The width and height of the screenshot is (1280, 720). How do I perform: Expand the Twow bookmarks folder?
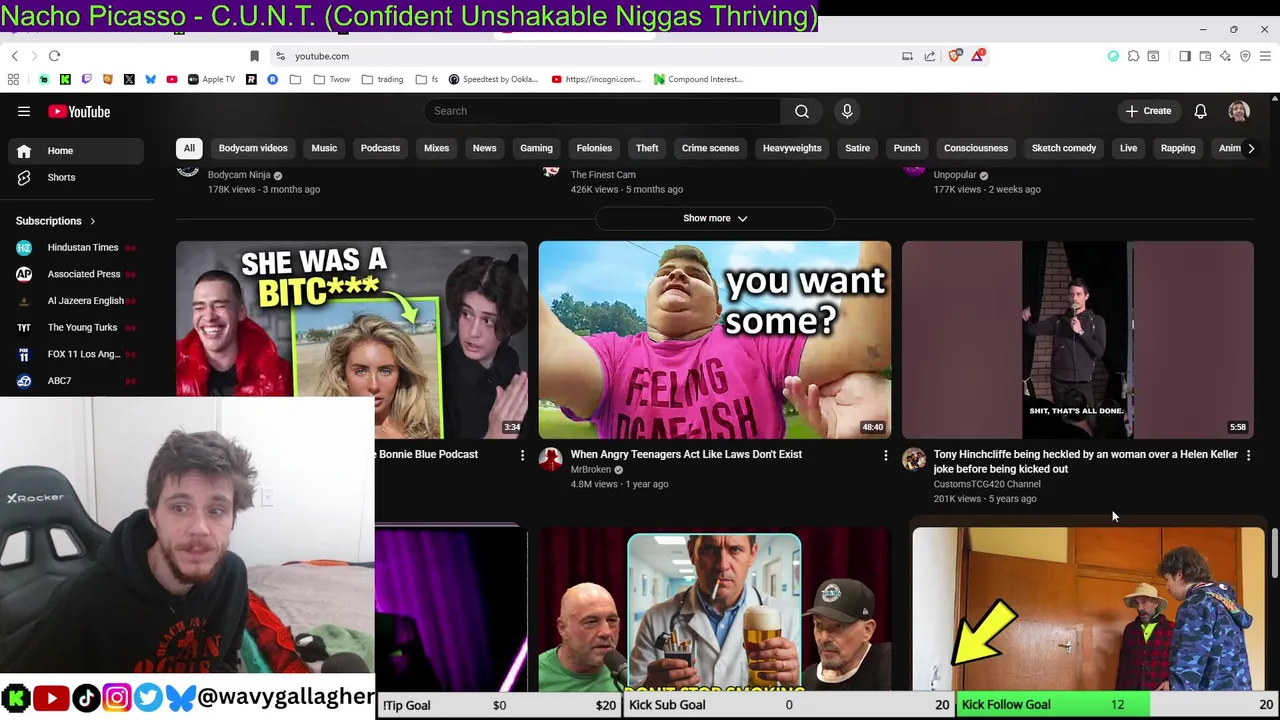click(x=332, y=79)
